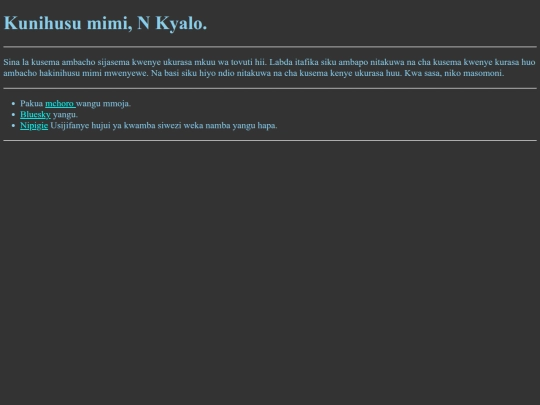Click the word 'Pakua' in the list
The image size is (540, 405).
point(31,104)
